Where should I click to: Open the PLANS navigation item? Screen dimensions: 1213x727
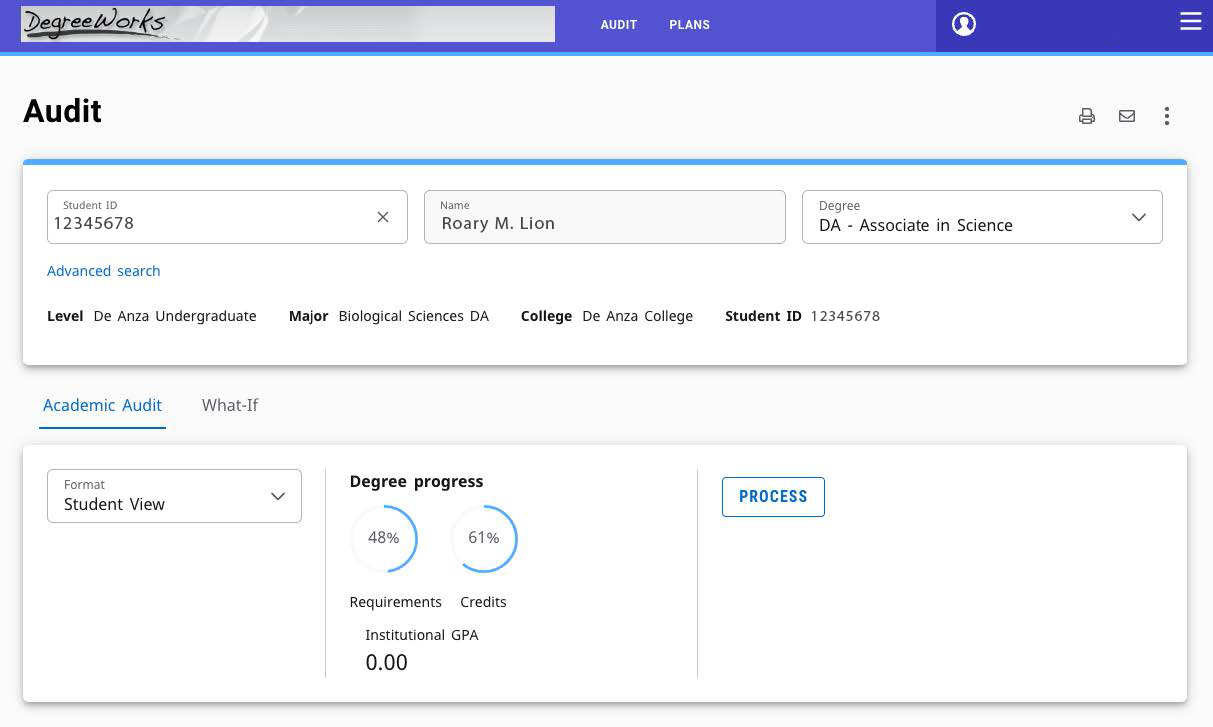(x=689, y=25)
